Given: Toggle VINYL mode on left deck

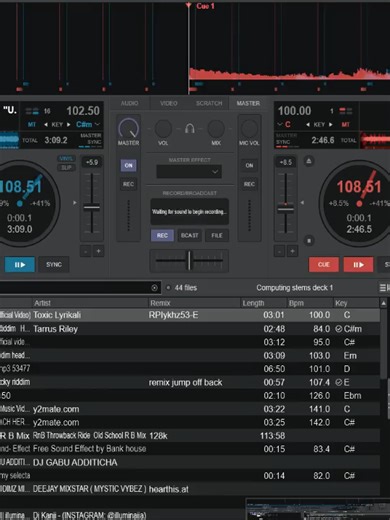Looking at the screenshot, I should pyautogui.click(x=66, y=158).
